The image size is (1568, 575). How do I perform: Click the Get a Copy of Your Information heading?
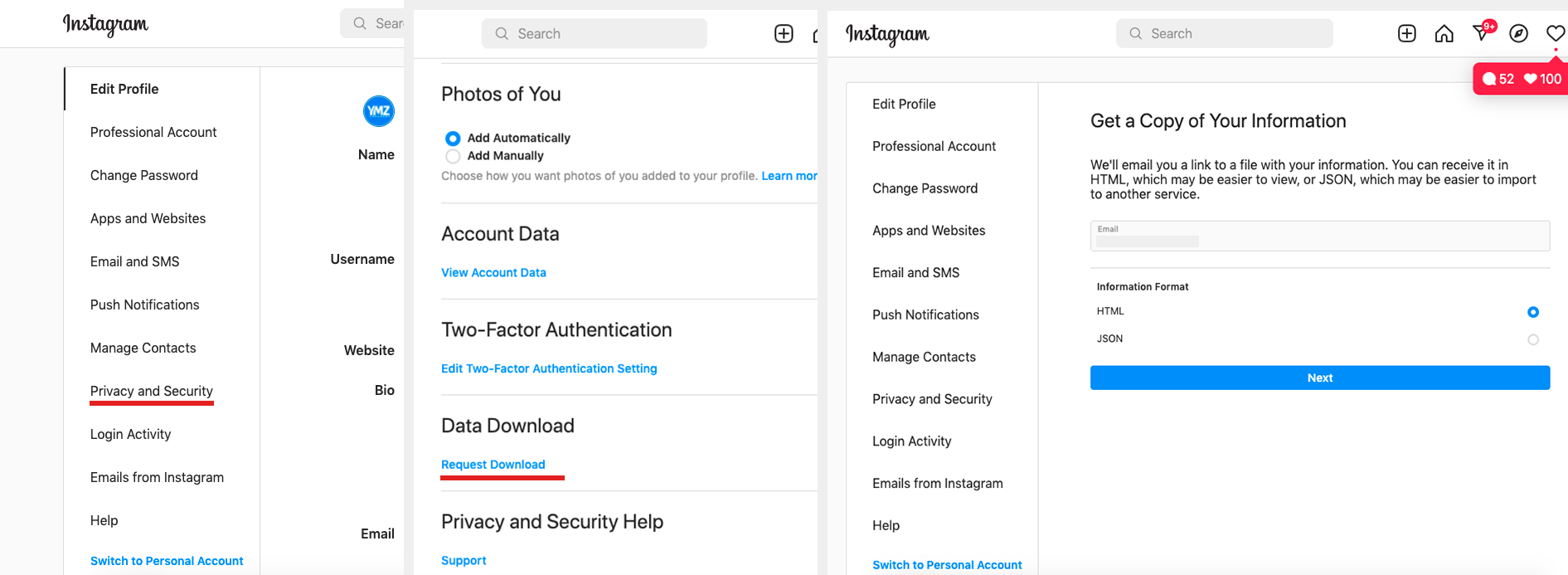point(1218,121)
